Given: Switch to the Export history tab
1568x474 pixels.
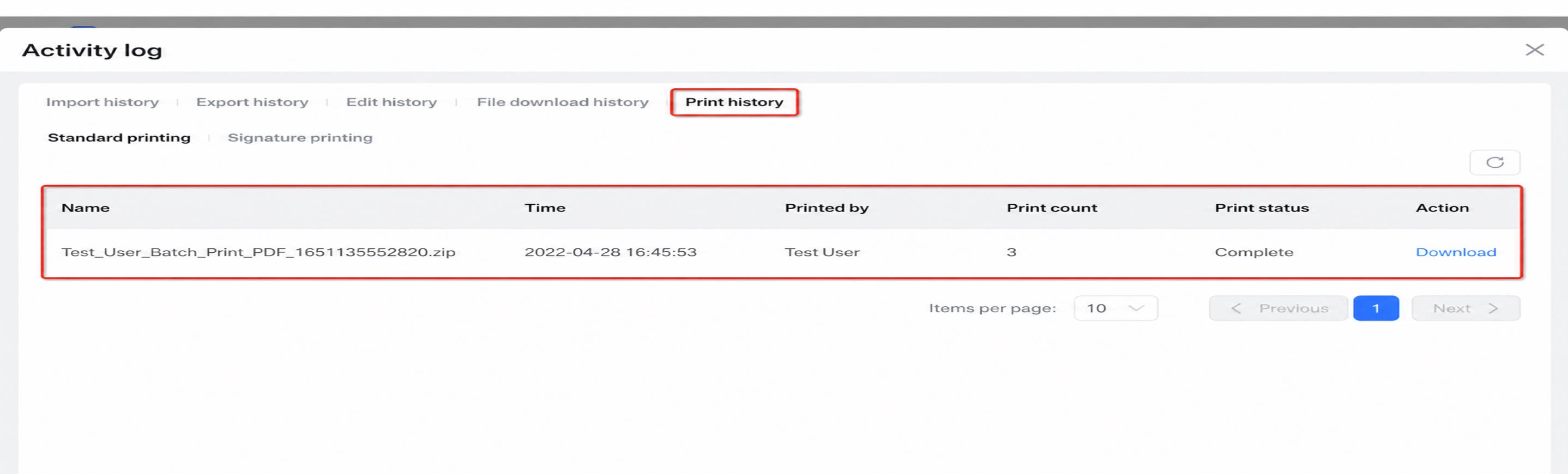Looking at the screenshot, I should 252,102.
